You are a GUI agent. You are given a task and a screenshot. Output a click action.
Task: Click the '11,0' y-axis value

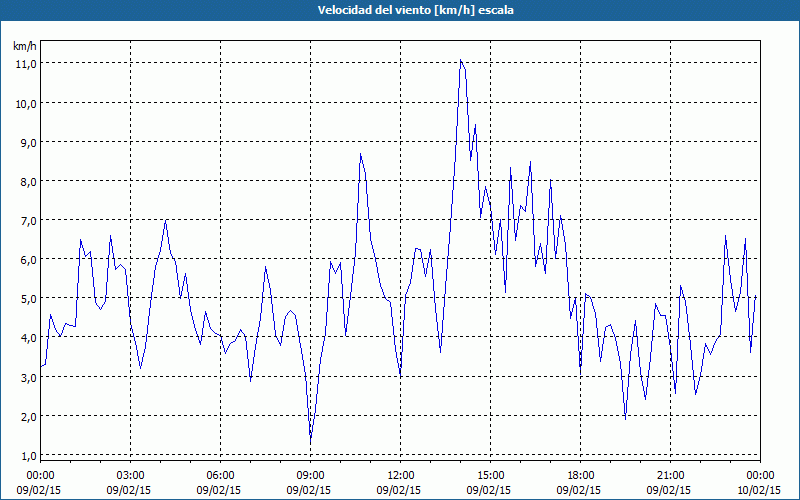point(26,64)
